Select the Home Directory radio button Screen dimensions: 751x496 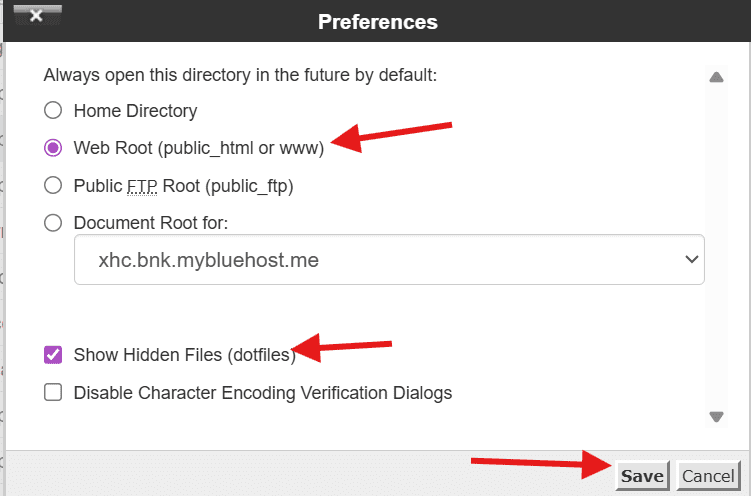[x=53, y=111]
